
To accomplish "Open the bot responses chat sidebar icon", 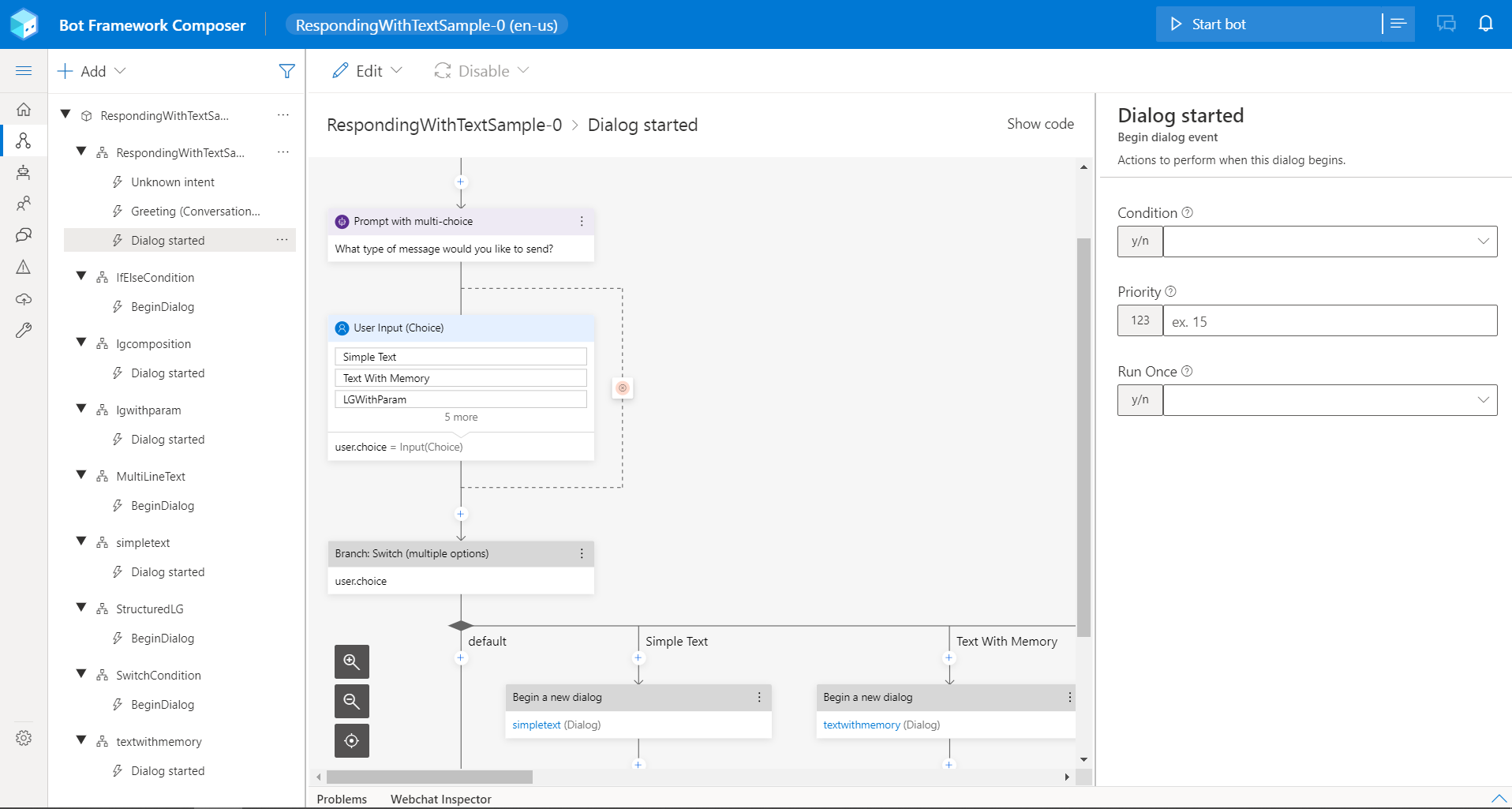I will tap(24, 235).
